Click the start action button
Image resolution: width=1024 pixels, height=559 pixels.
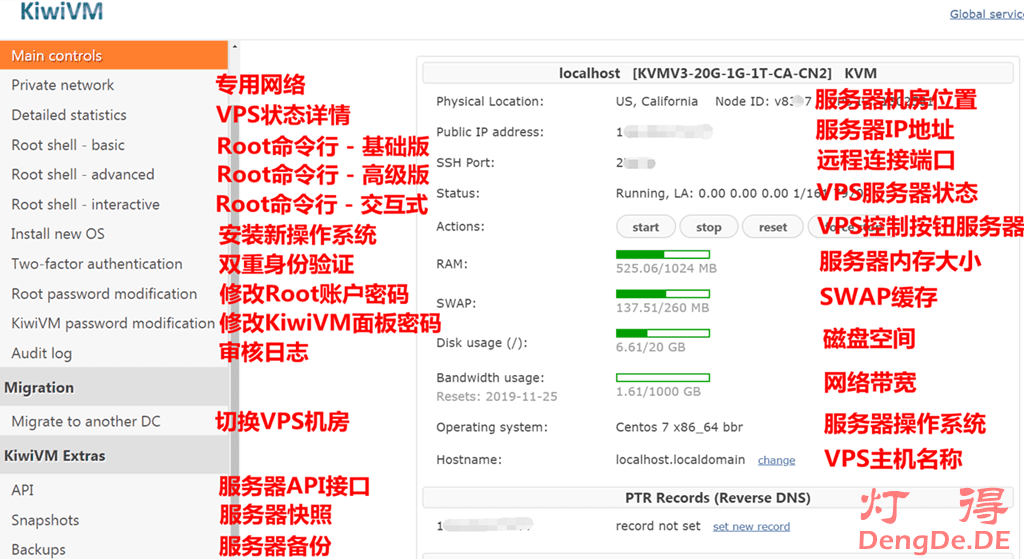pos(646,227)
